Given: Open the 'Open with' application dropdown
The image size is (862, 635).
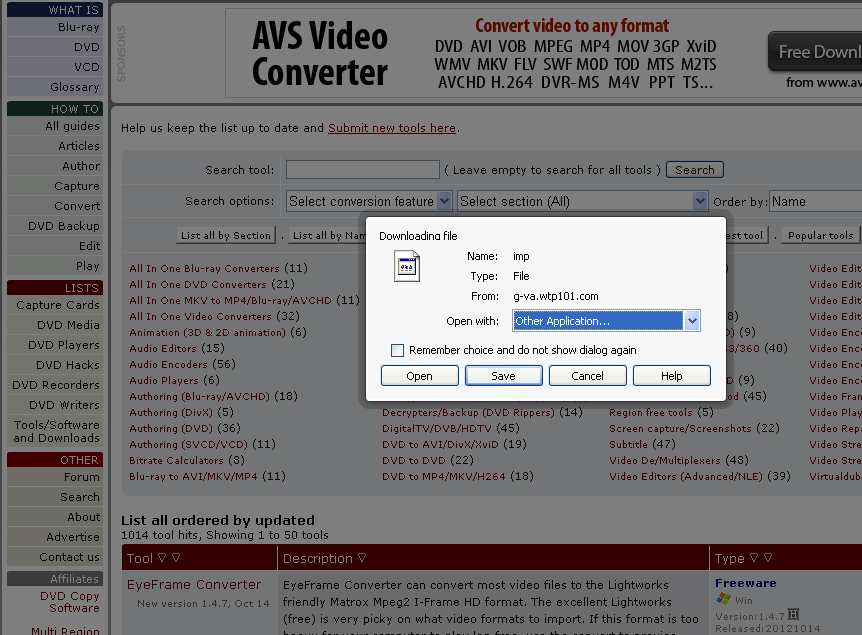Looking at the screenshot, I should [692, 321].
